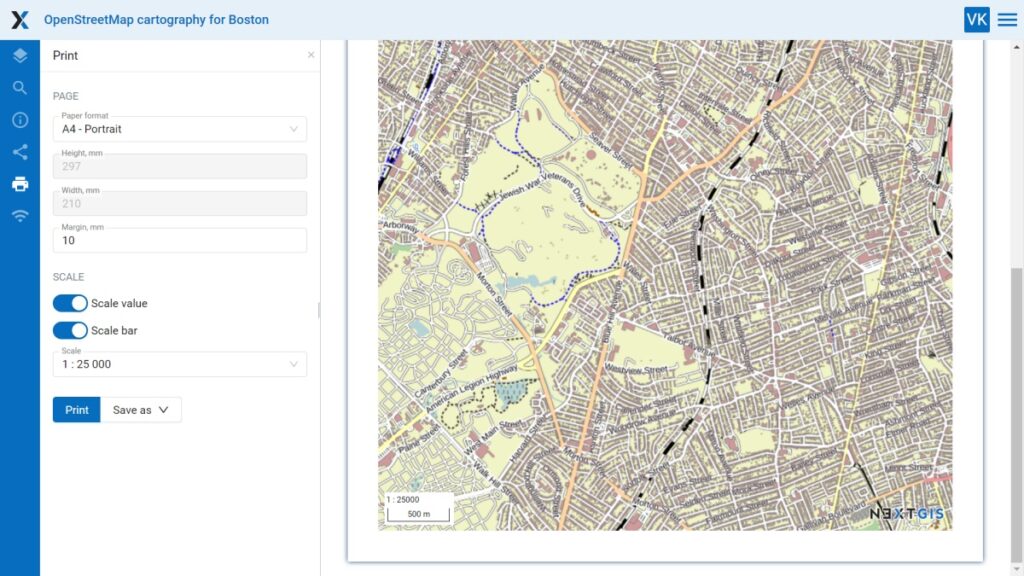Toggle the Scale value switch
Viewport: 1024px width, 576px height.
pos(70,303)
